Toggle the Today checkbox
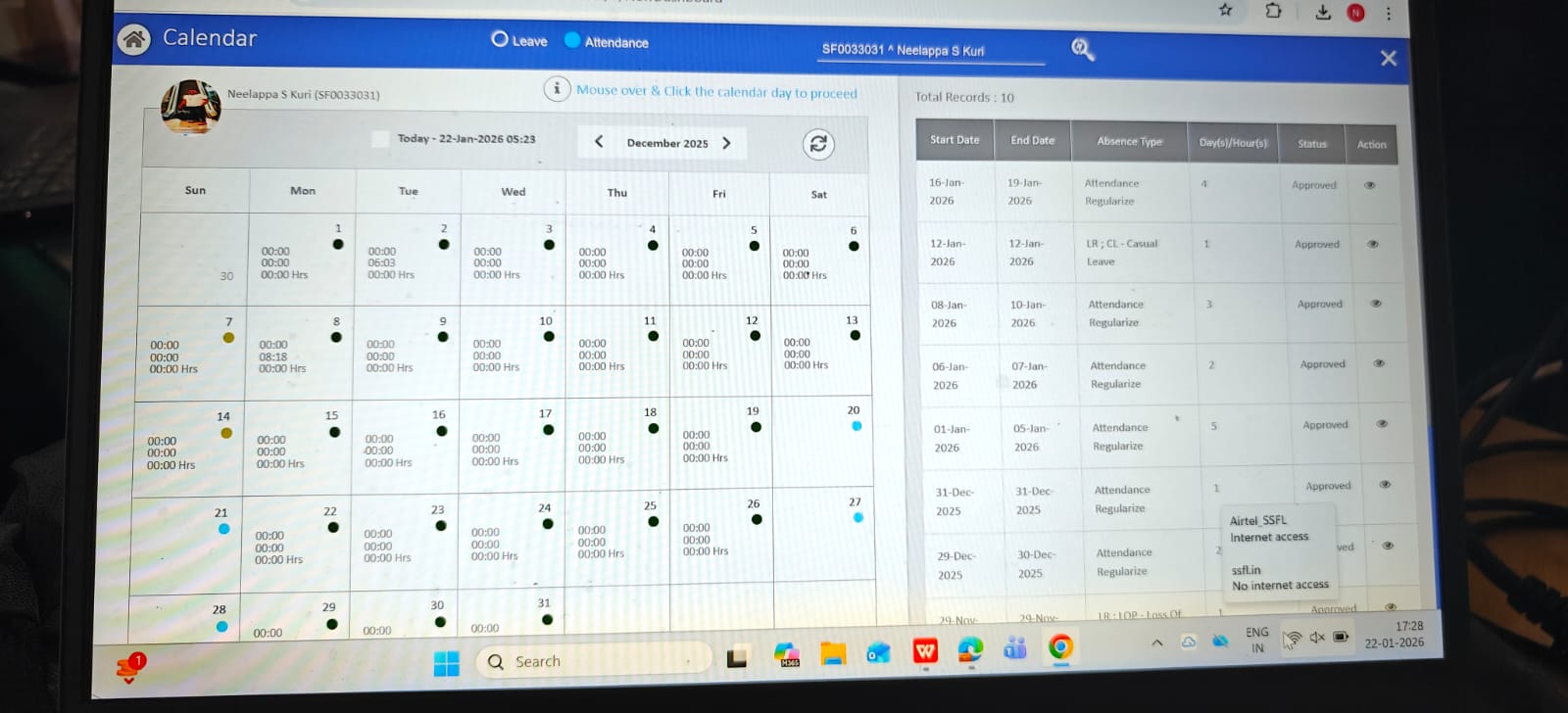Image resolution: width=1568 pixels, height=713 pixels. tap(380, 139)
